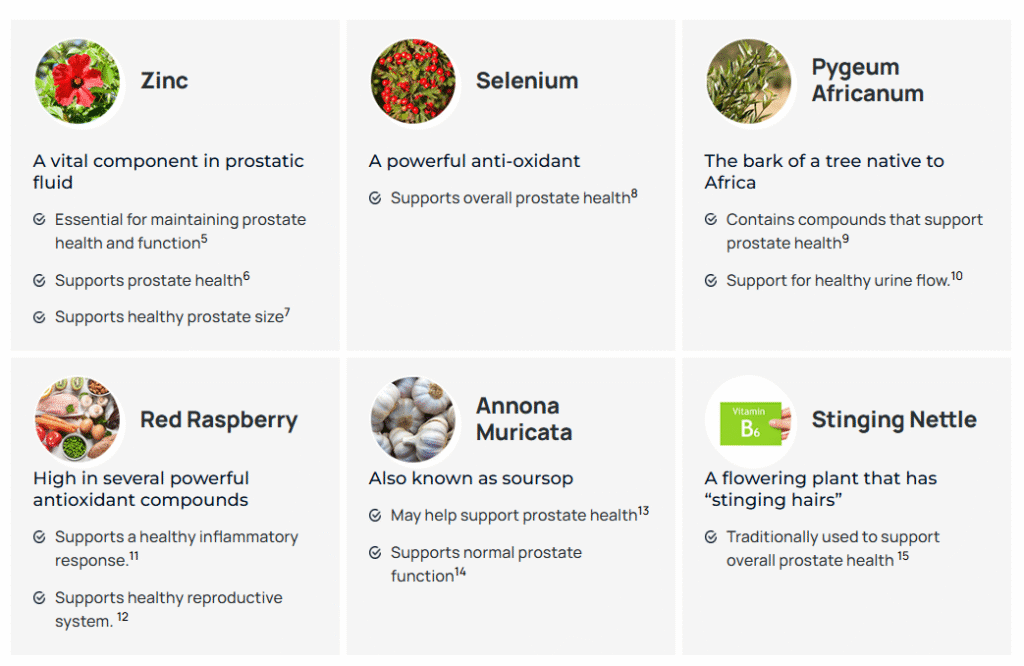This screenshot has width=1024, height=666.
Task: Select the garlic bulbs image for Annona Muricata
Action: (413, 419)
